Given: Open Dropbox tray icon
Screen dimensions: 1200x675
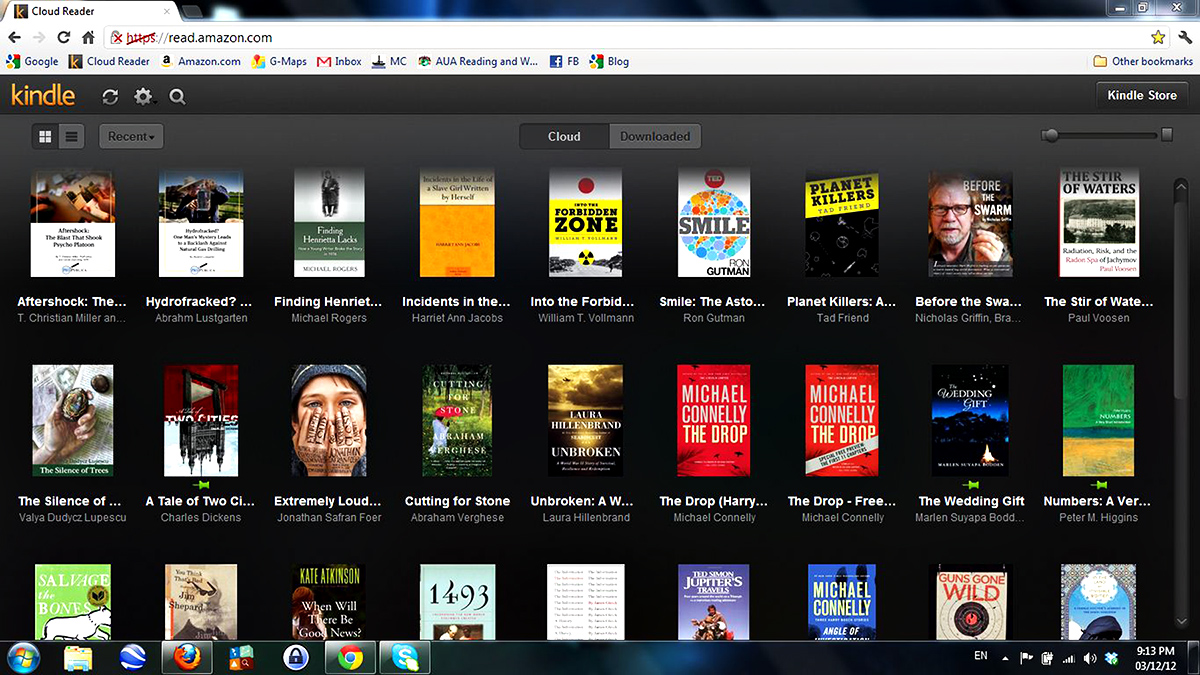Looking at the screenshot, I should [x=1111, y=657].
